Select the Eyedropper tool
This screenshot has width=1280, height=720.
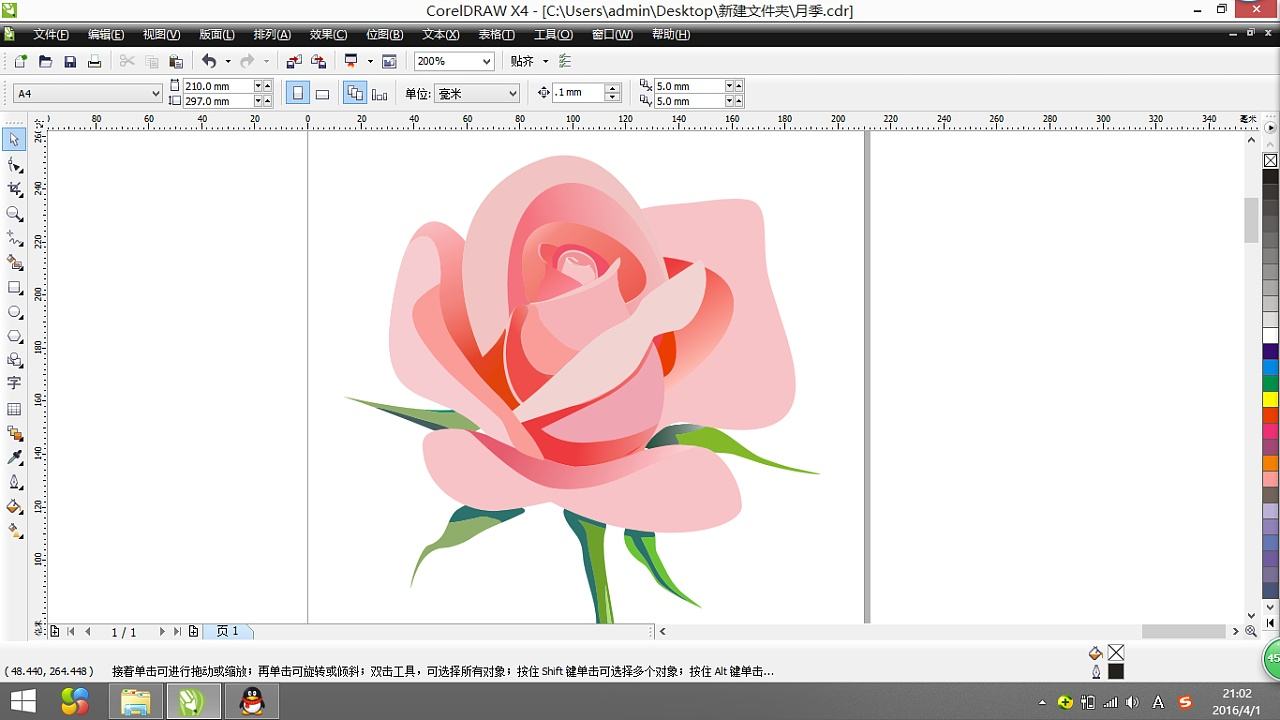tap(15, 457)
